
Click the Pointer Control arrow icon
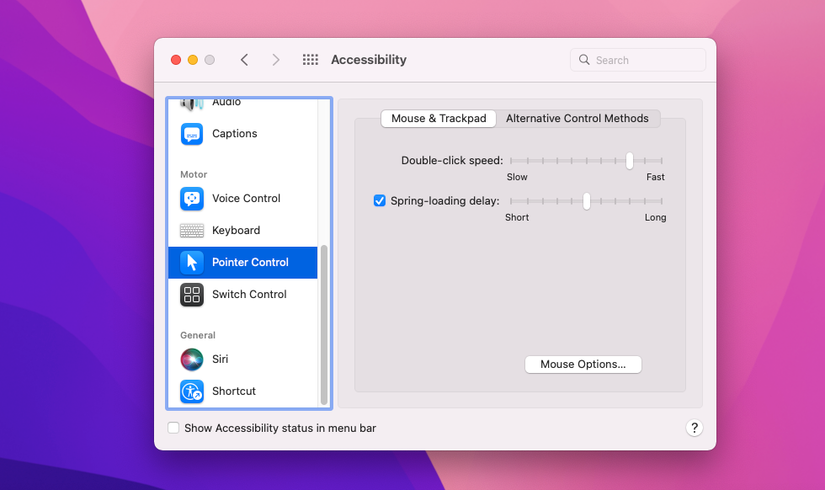pyautogui.click(x=192, y=262)
